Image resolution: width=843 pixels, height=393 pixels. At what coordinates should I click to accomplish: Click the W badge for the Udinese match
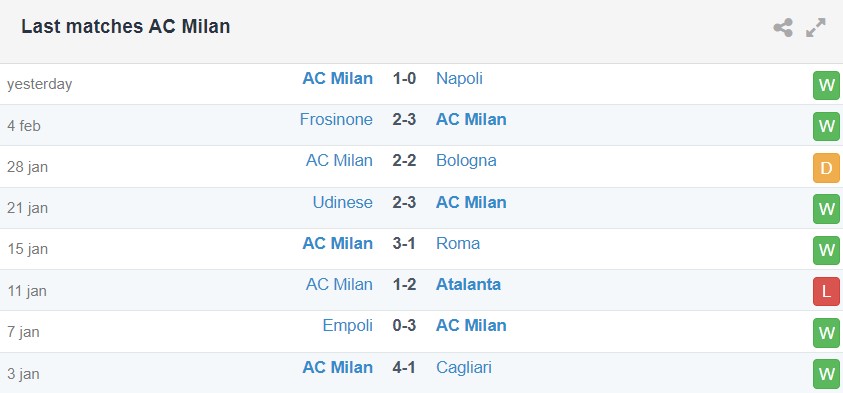[826, 209]
